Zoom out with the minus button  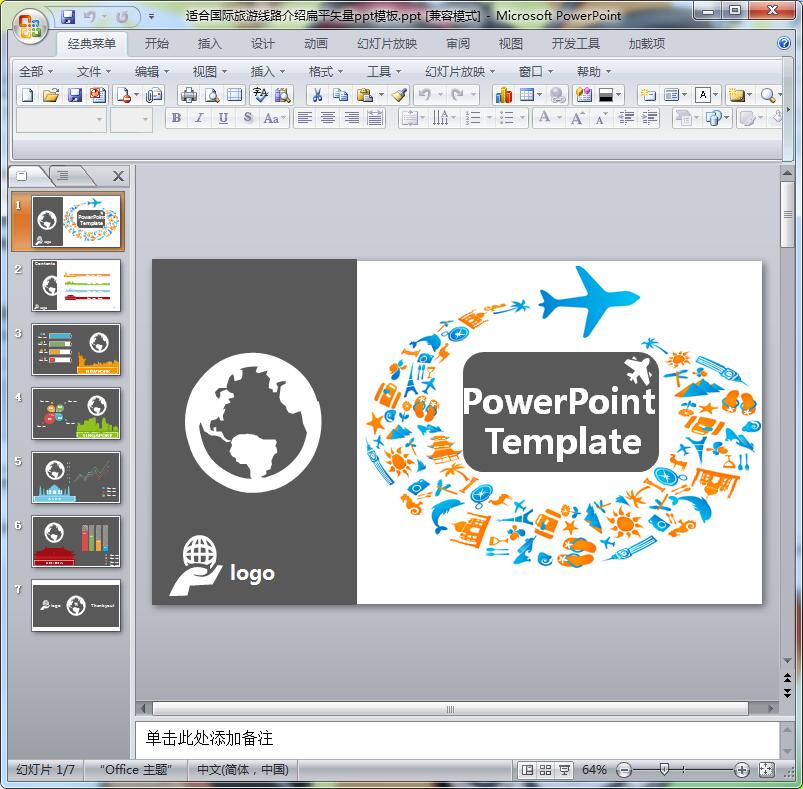pyautogui.click(x=623, y=770)
